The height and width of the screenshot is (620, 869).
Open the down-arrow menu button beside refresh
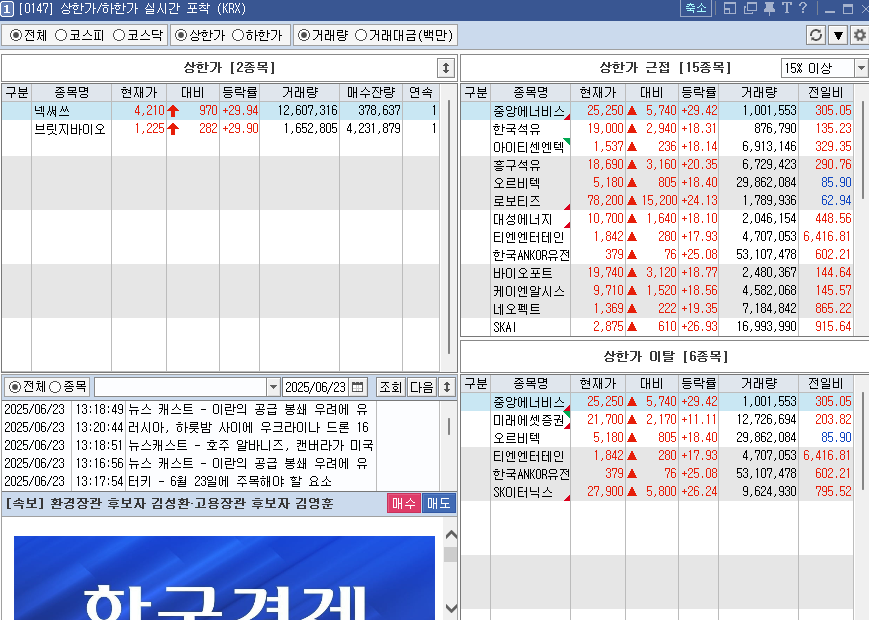[x=838, y=35]
